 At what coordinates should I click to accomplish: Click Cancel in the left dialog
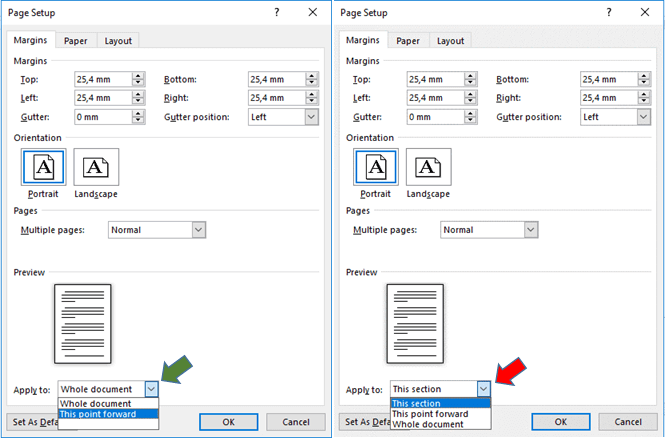pyautogui.click(x=296, y=422)
